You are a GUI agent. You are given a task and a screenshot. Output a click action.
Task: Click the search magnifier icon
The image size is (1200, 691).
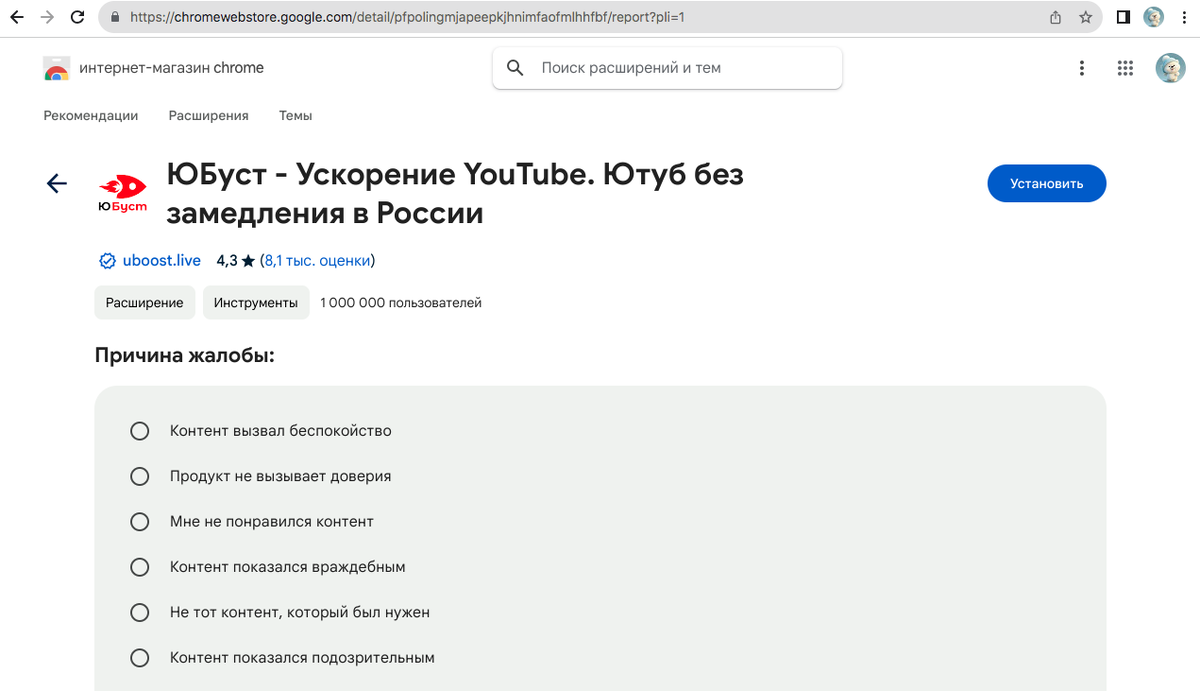click(x=516, y=68)
